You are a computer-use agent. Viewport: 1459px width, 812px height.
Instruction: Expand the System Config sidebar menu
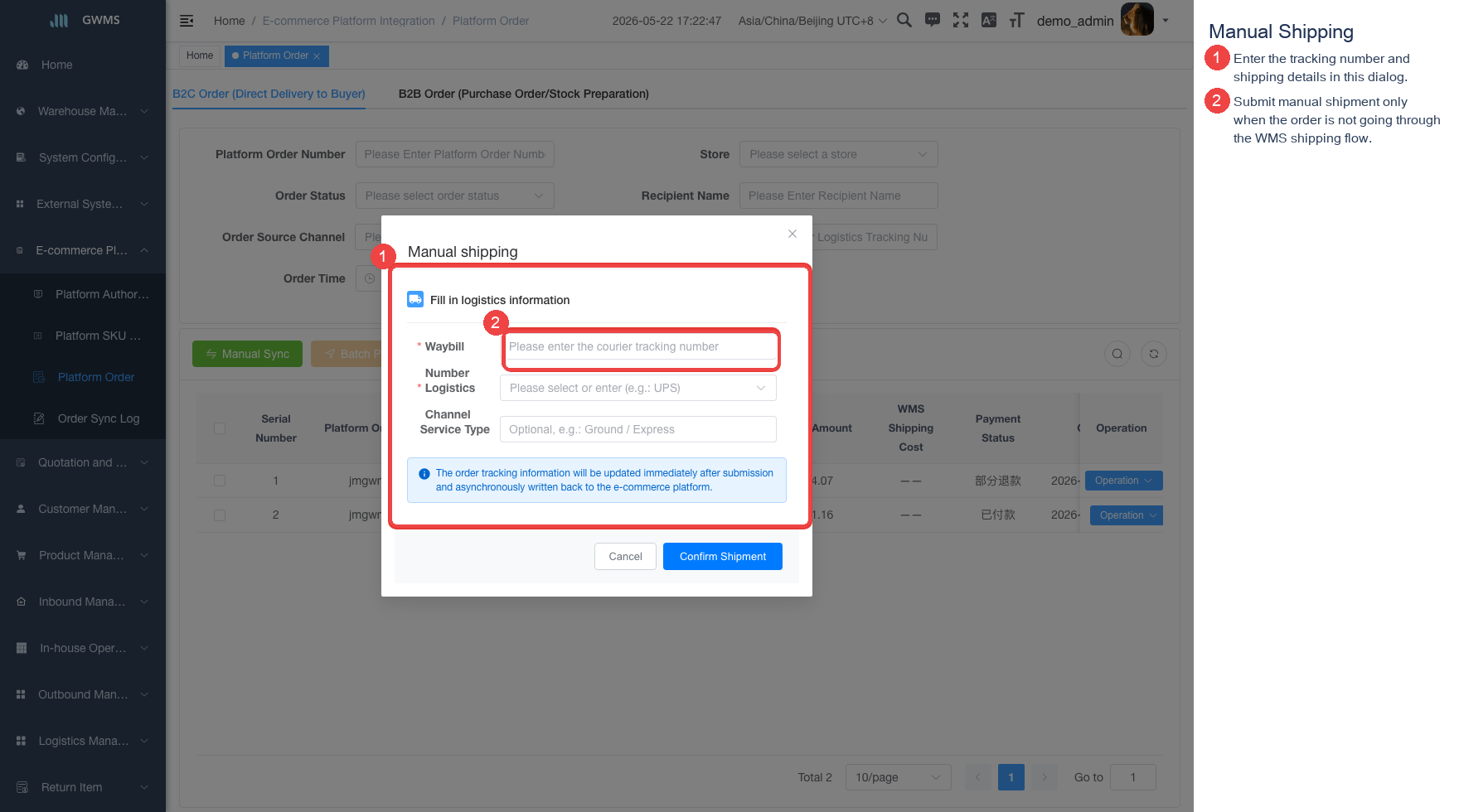pyautogui.click(x=83, y=157)
